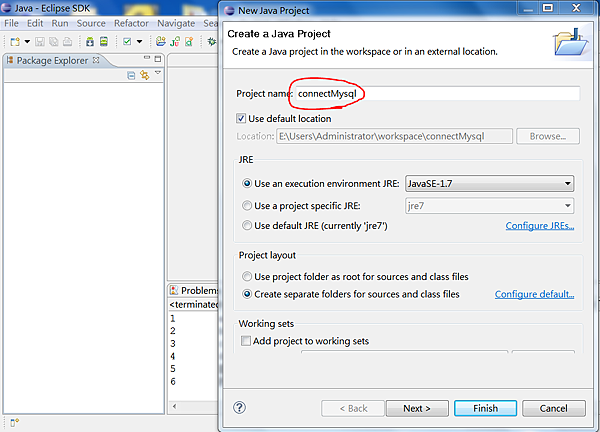Open the Navigate menu
Viewport: 600px width, 432px height.
(x=176, y=23)
